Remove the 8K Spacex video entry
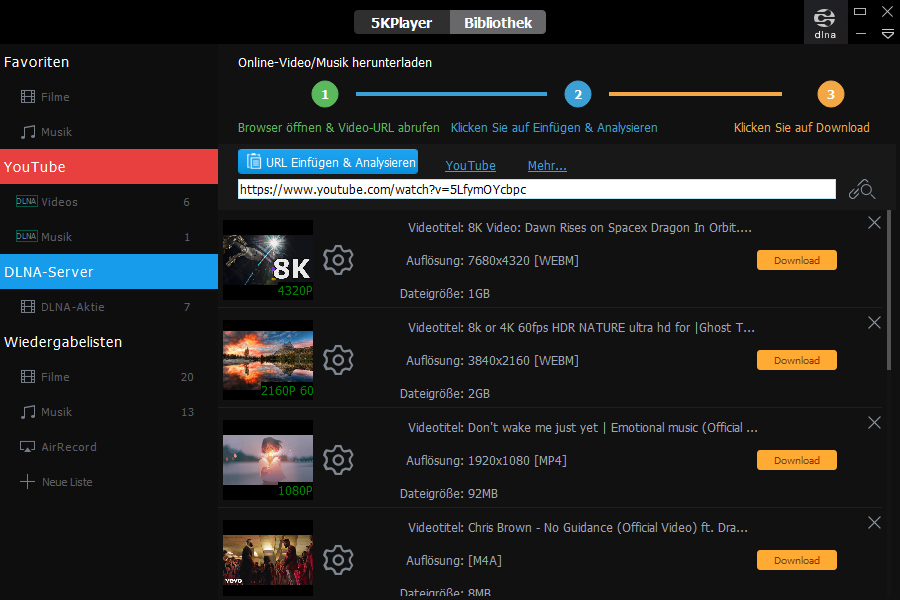The image size is (900, 600). pos(874,223)
